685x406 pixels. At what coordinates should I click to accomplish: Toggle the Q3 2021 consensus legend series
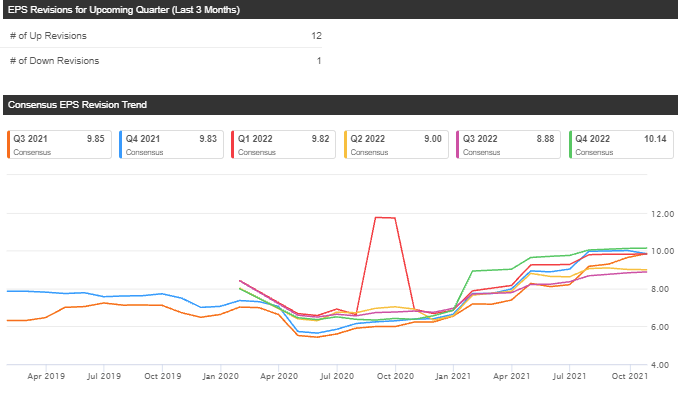pyautogui.click(x=57, y=144)
